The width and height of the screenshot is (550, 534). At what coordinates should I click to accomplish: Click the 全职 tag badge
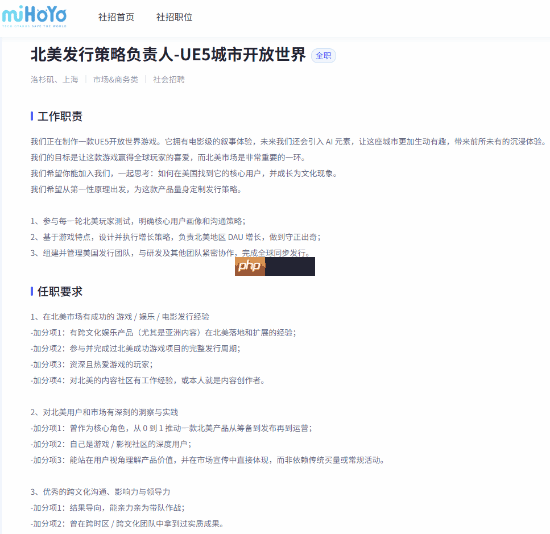(x=323, y=55)
